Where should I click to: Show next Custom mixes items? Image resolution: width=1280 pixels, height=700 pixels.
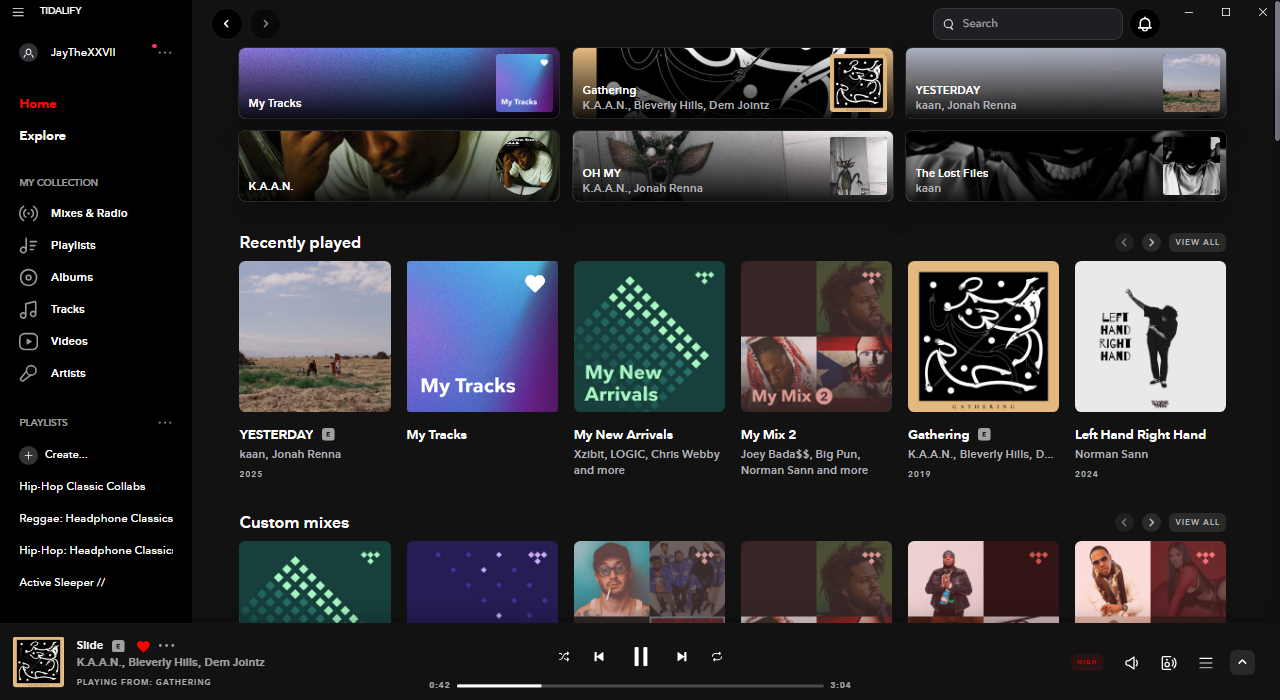pos(1151,522)
